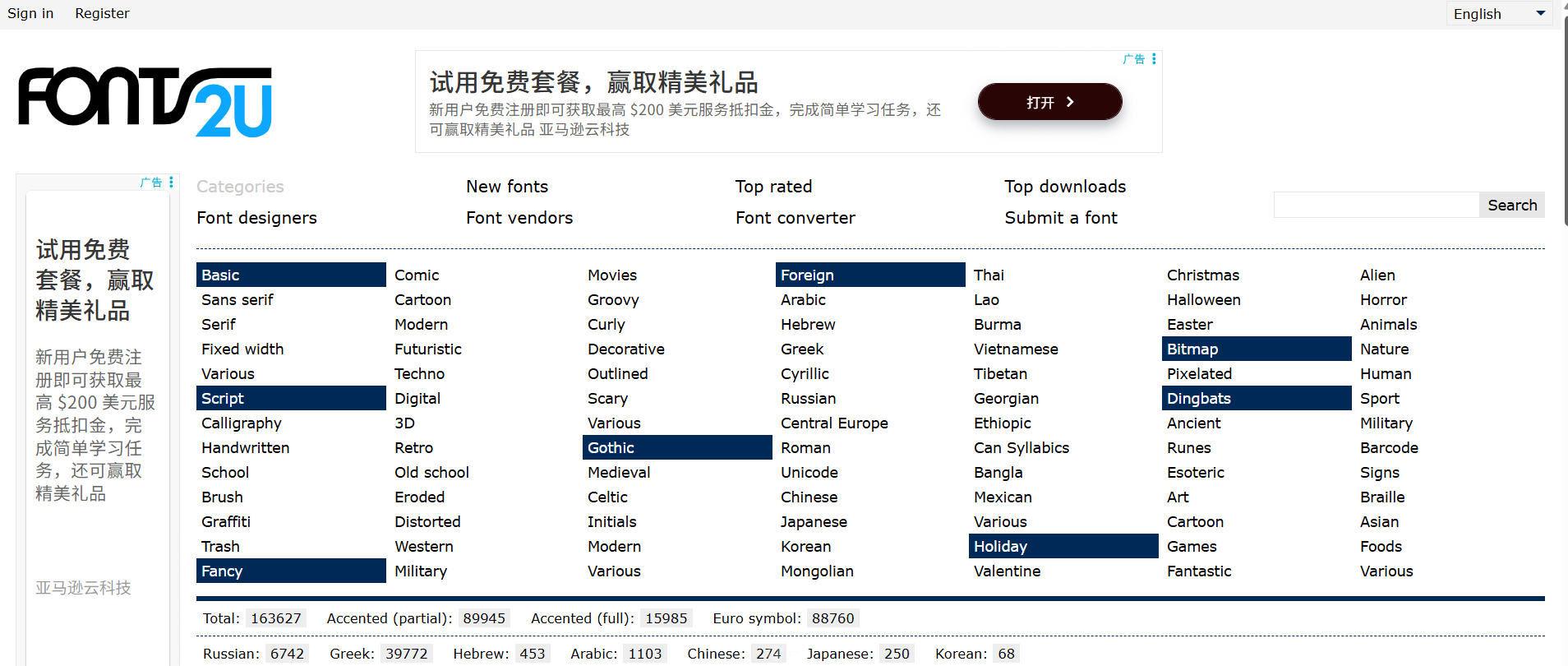
Task: Choose the Dingbats category header
Action: coord(1198,399)
